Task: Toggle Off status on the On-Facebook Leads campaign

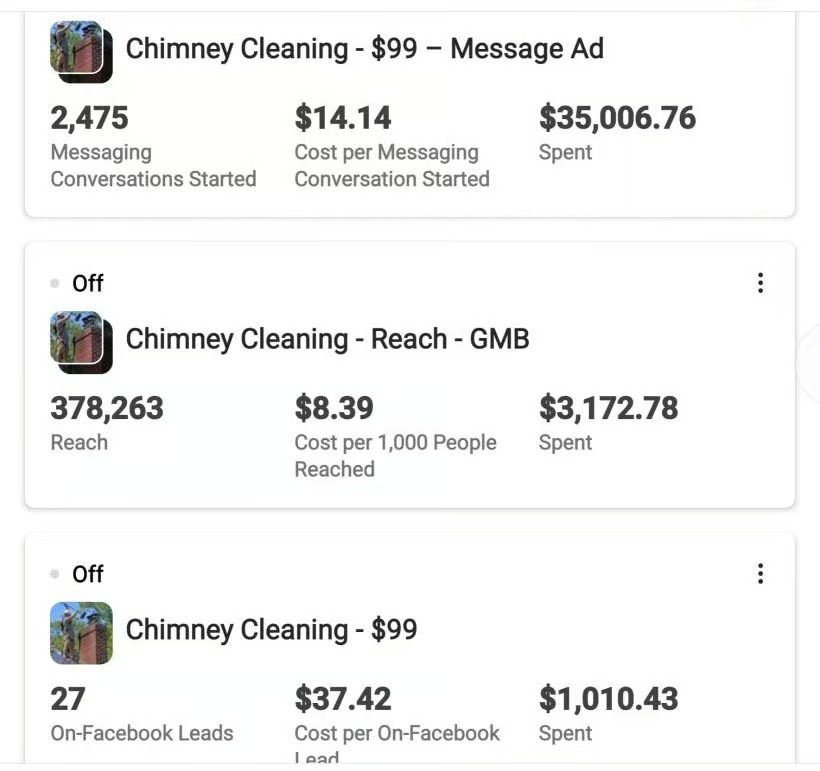Action: 78,573
